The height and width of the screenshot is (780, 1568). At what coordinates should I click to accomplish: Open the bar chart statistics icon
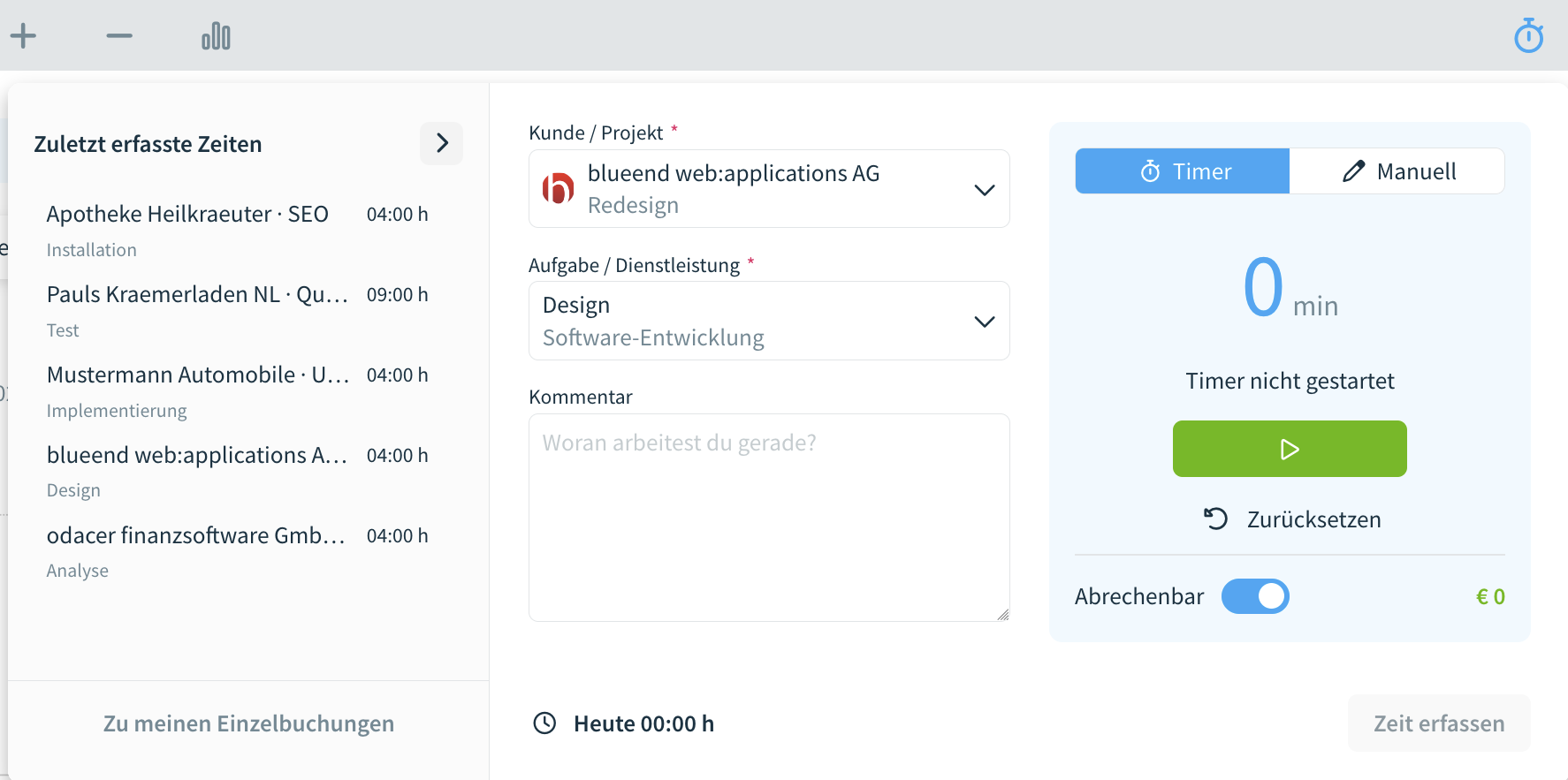click(216, 36)
